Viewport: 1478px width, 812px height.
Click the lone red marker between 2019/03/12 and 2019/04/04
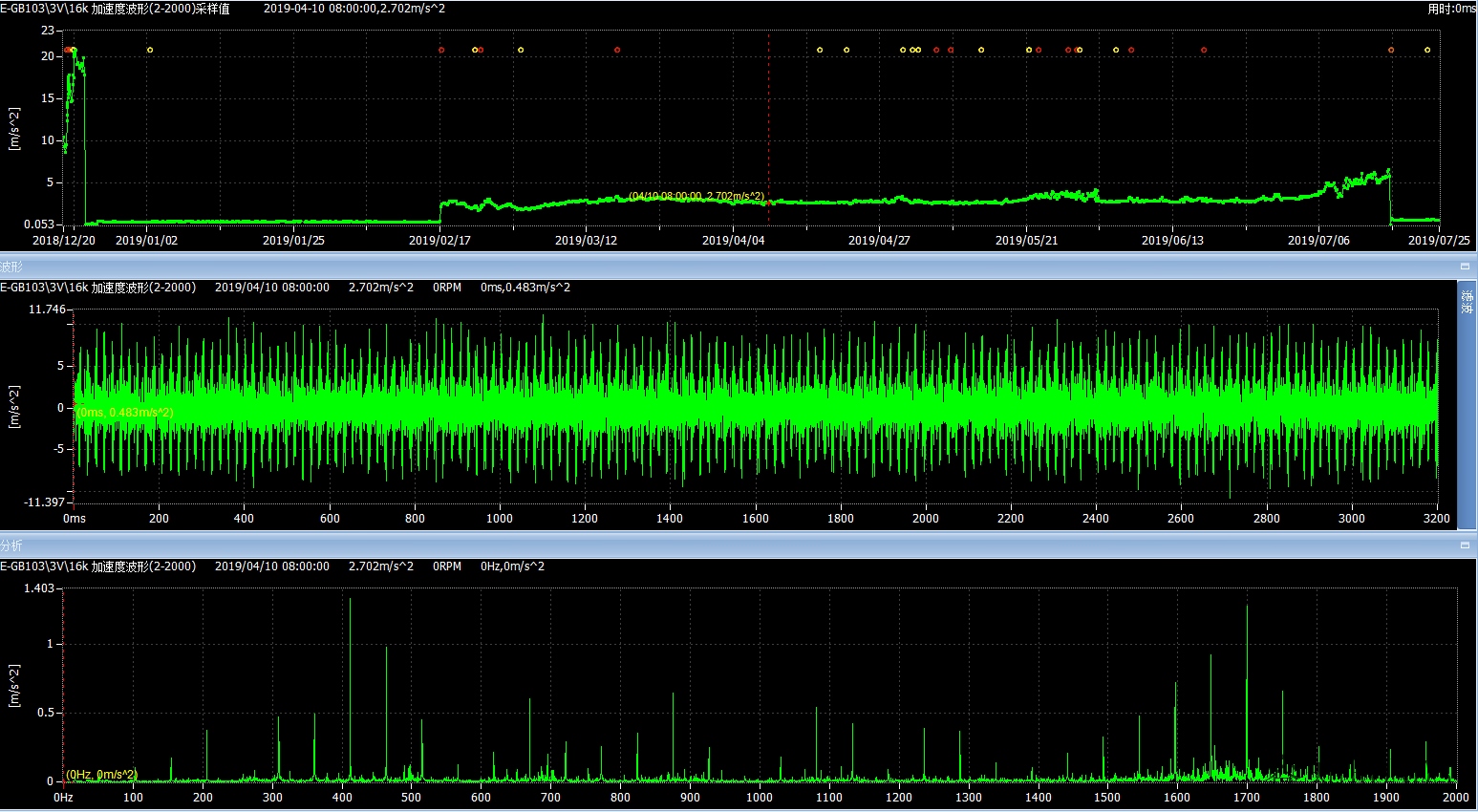617,50
